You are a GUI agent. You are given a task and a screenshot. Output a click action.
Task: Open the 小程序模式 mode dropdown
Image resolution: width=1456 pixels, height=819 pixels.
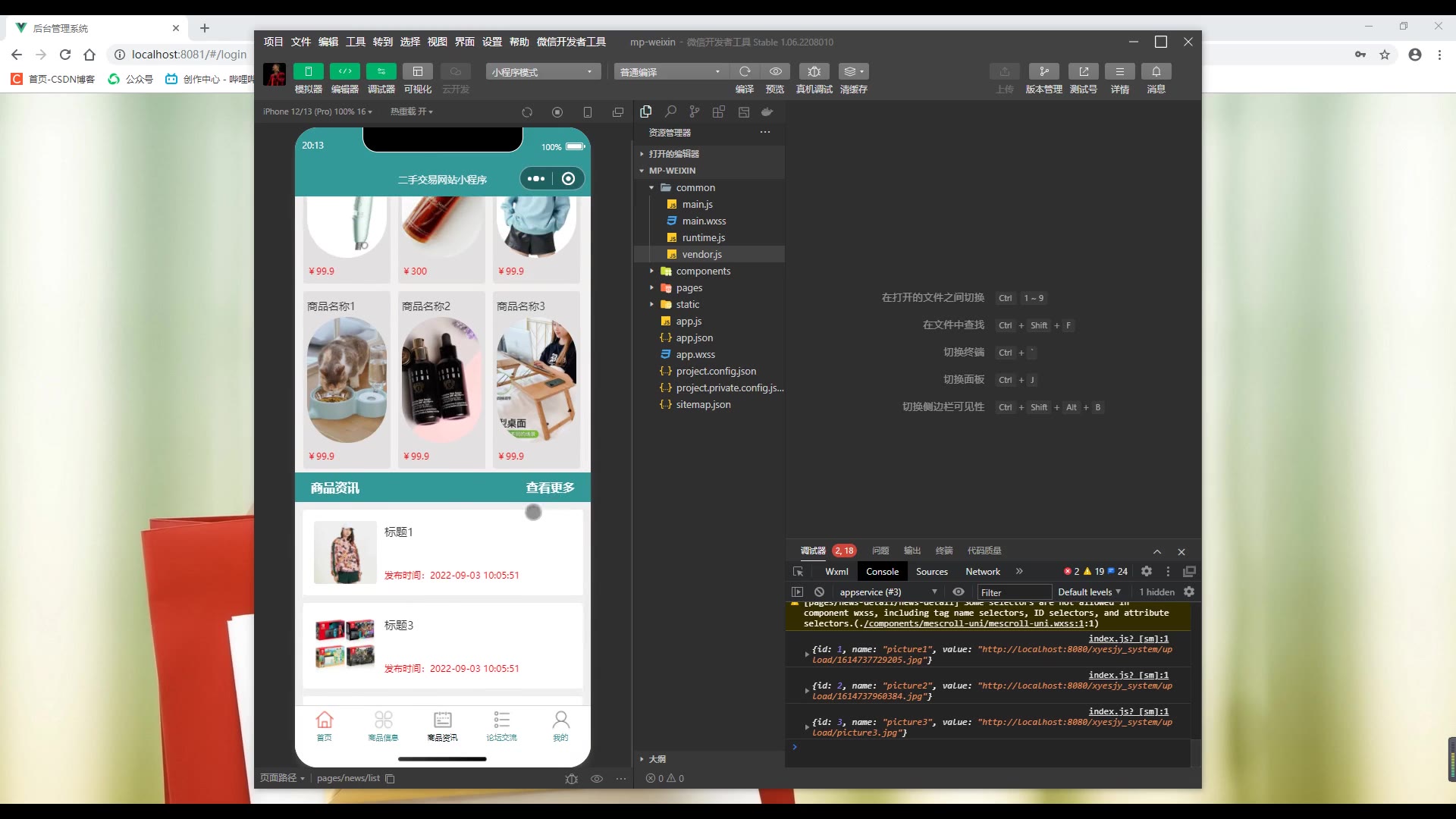(543, 72)
